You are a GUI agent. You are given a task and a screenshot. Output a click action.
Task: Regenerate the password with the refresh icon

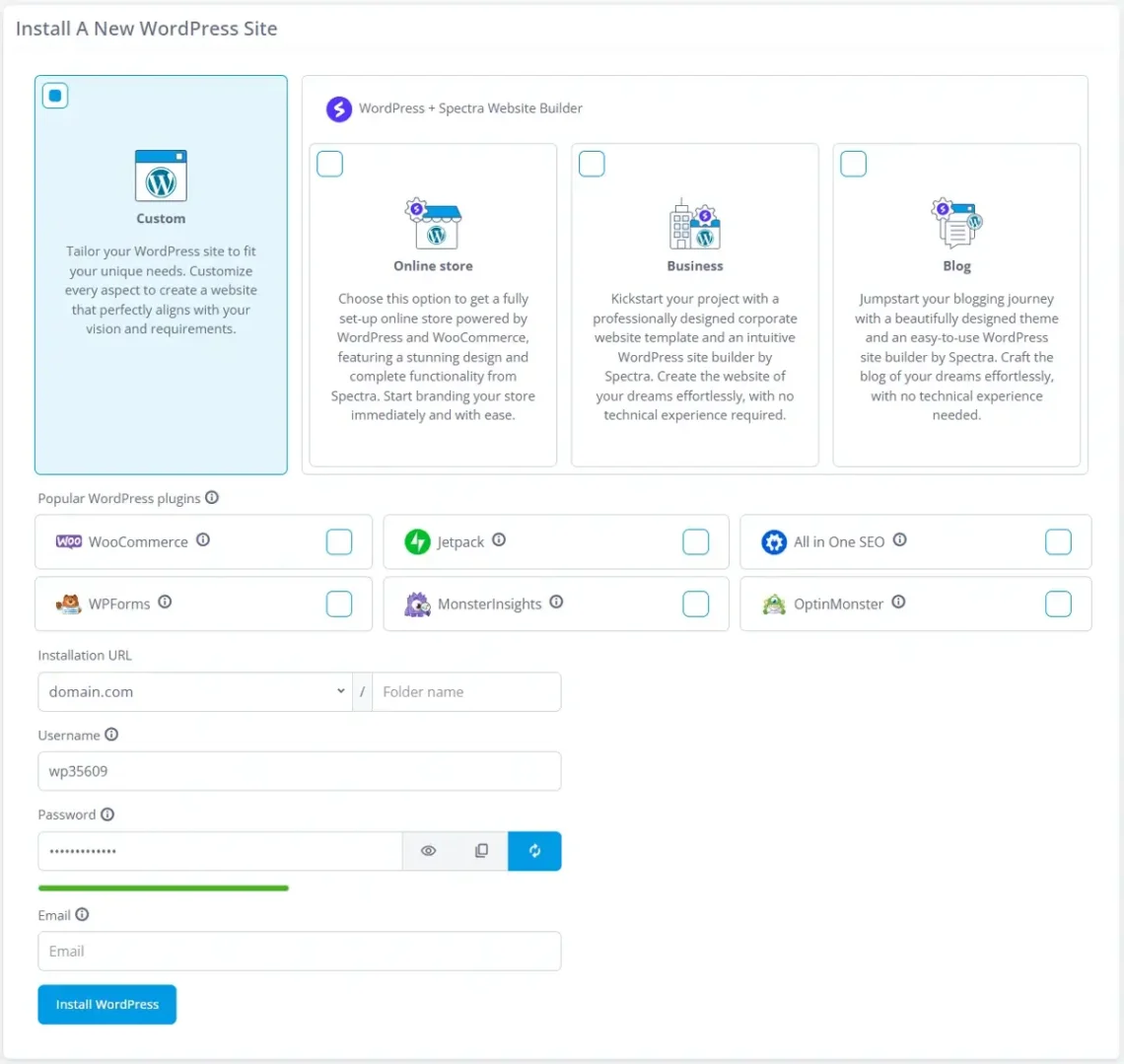534,850
